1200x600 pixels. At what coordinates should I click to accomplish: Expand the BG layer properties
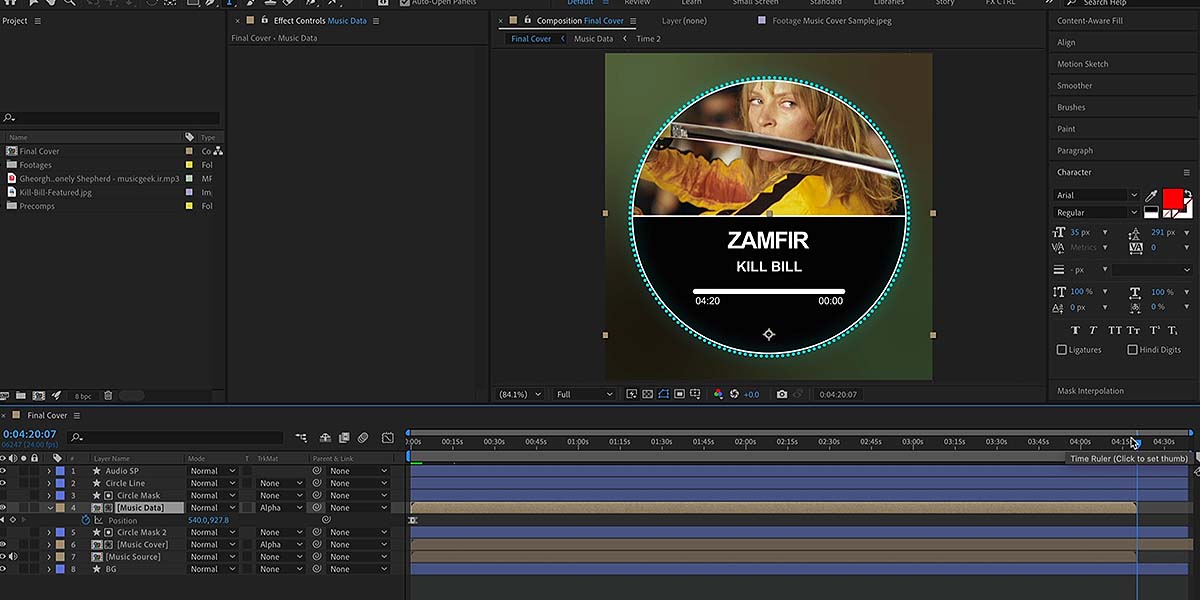coord(48,569)
